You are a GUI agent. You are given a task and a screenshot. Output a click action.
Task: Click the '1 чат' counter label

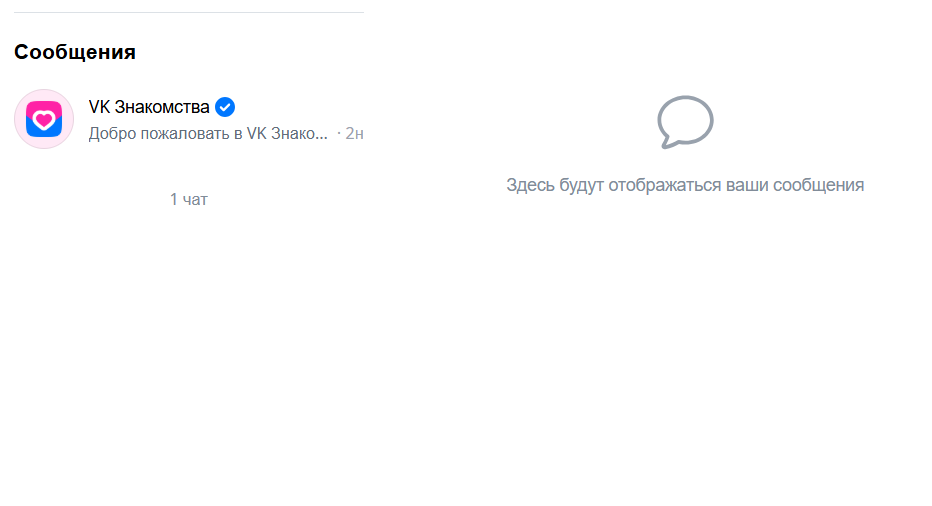pyautogui.click(x=189, y=199)
